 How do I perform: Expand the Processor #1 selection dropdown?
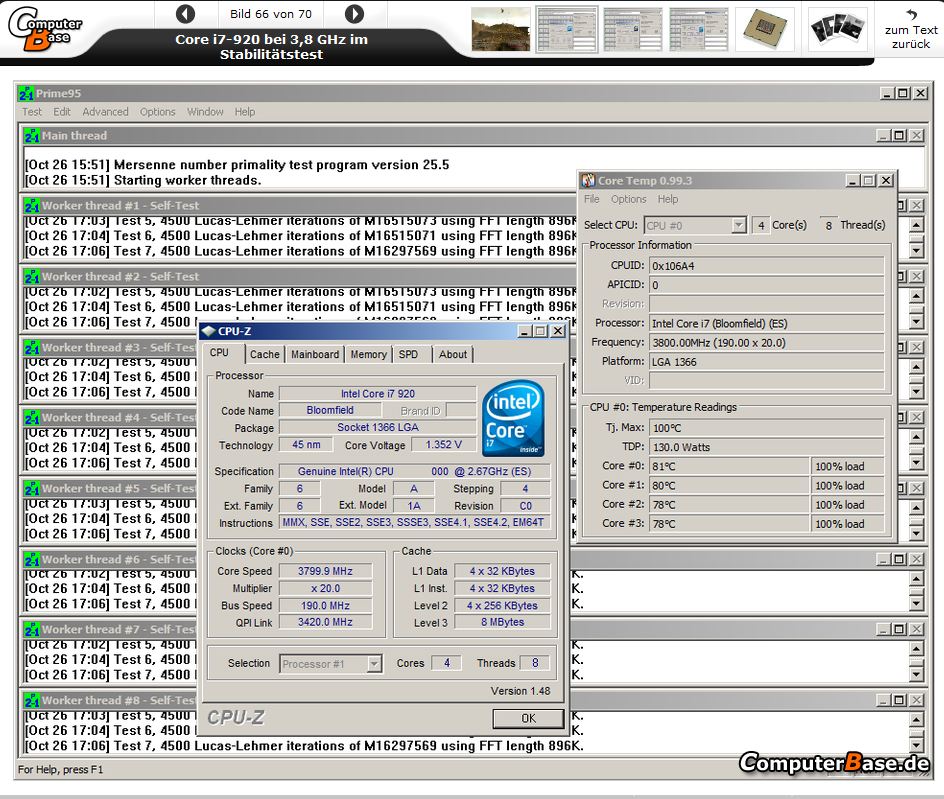click(374, 664)
